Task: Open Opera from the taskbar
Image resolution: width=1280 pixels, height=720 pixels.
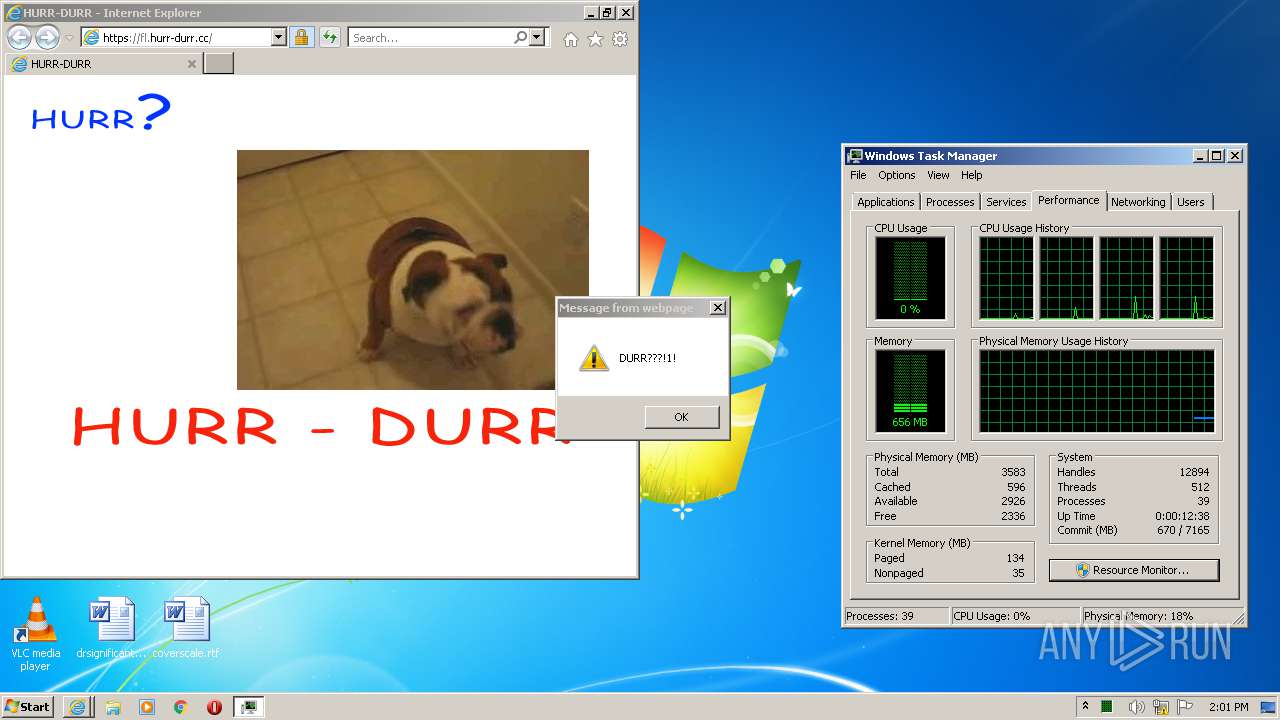Action: point(214,707)
